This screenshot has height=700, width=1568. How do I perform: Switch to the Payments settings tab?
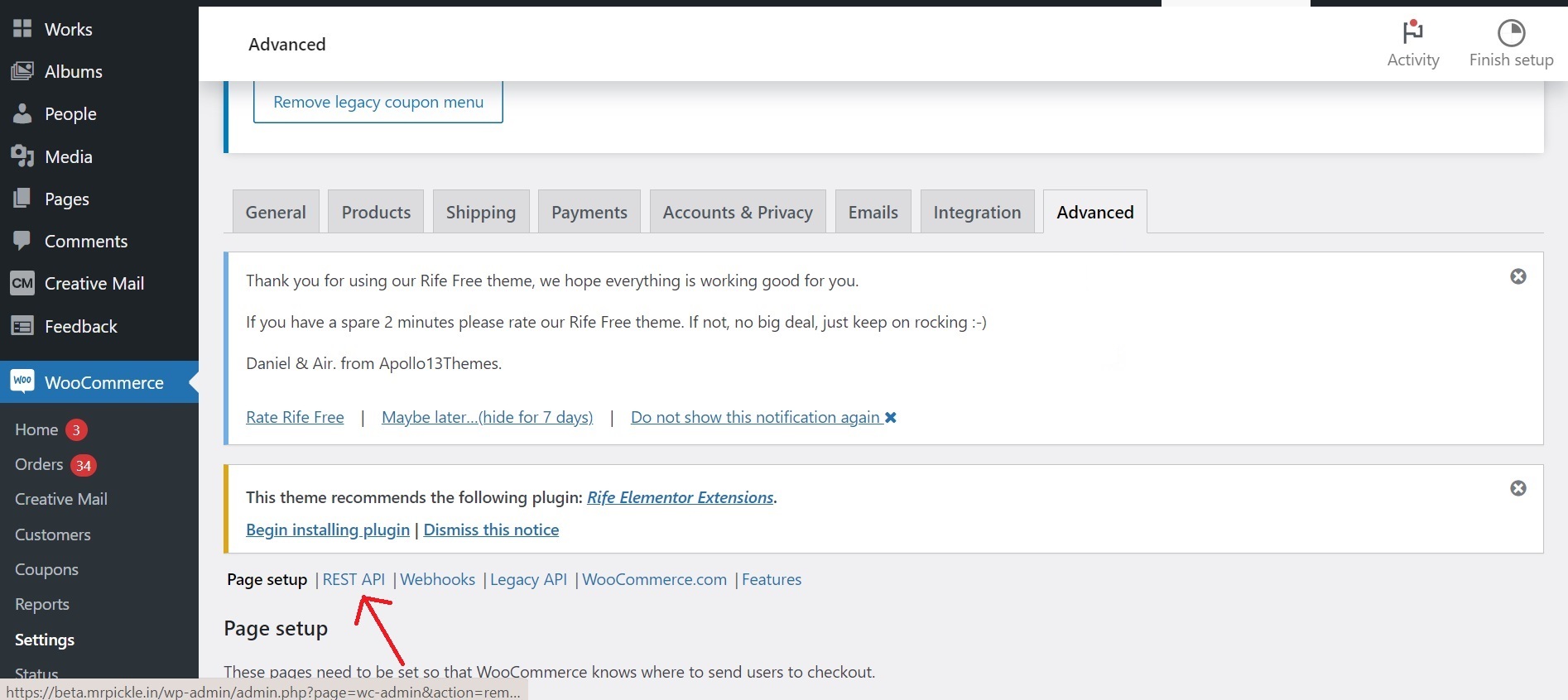[589, 213]
